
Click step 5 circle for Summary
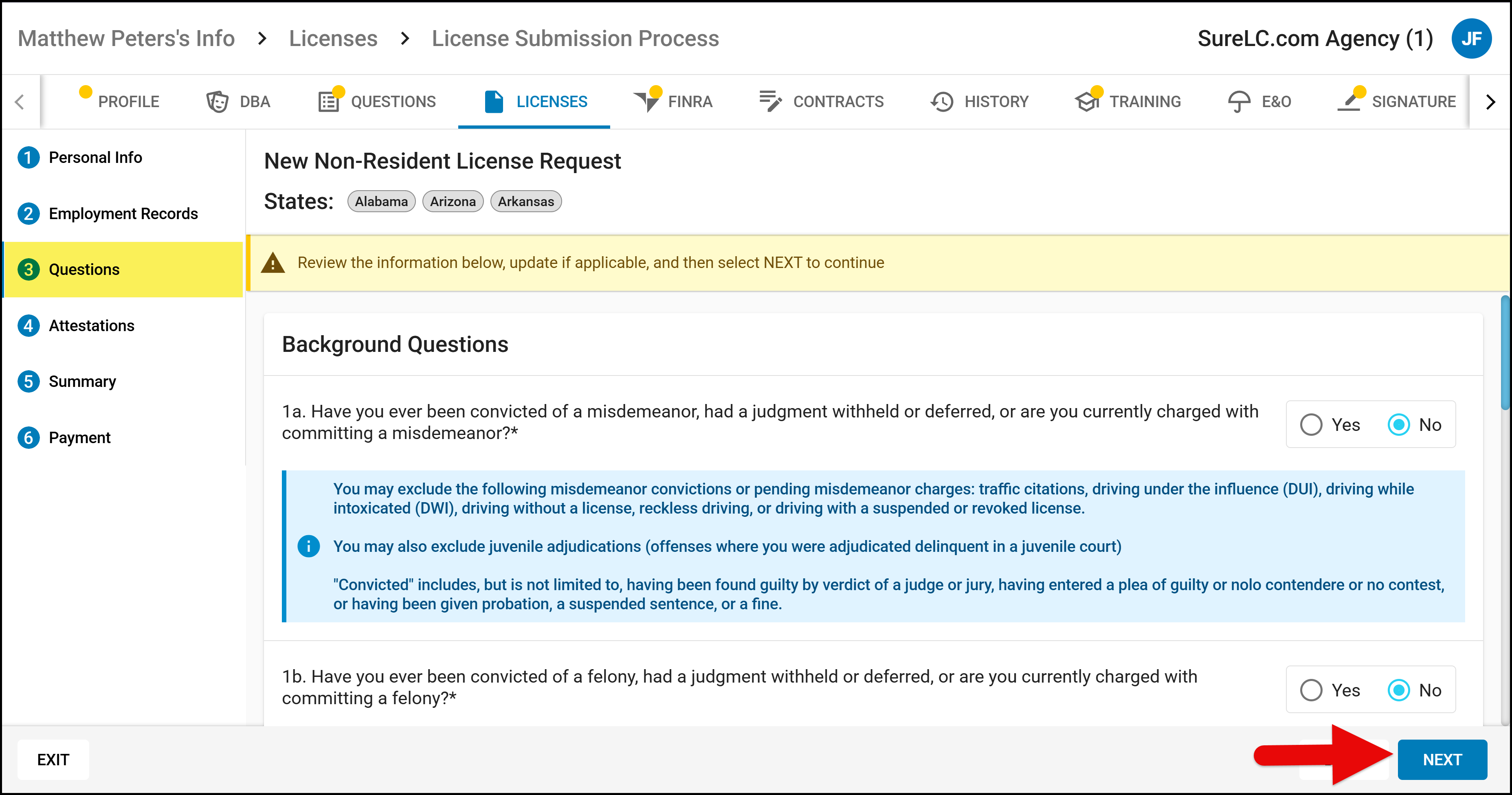click(29, 381)
